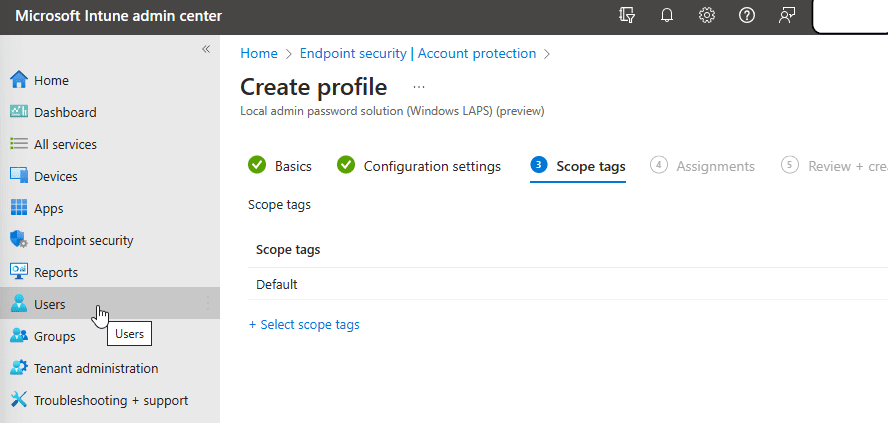This screenshot has height=423, width=888.
Task: Go to the Basics step
Action: pyautogui.click(x=280, y=166)
